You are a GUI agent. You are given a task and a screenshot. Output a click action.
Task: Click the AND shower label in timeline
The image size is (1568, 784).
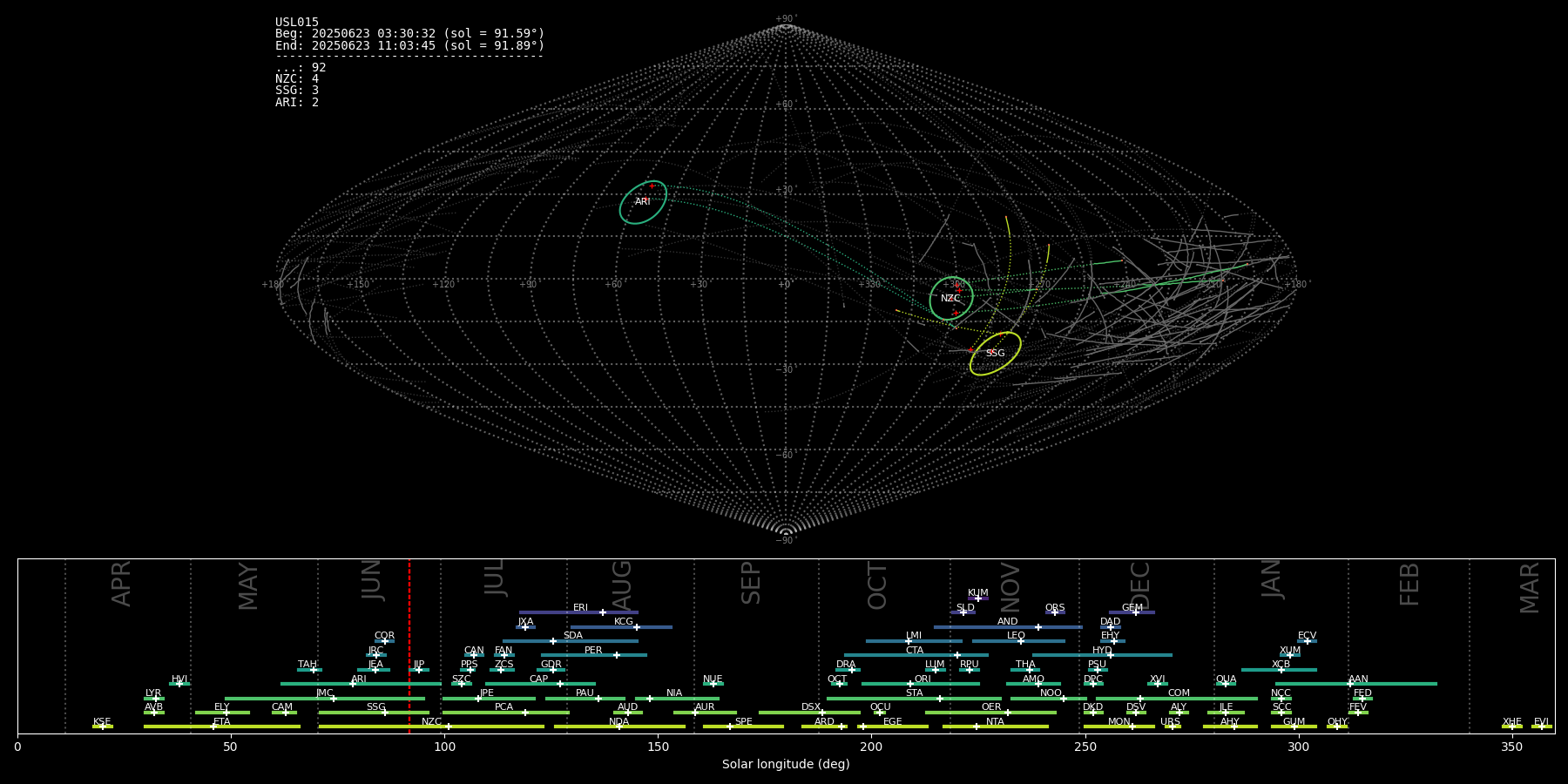tap(1008, 622)
